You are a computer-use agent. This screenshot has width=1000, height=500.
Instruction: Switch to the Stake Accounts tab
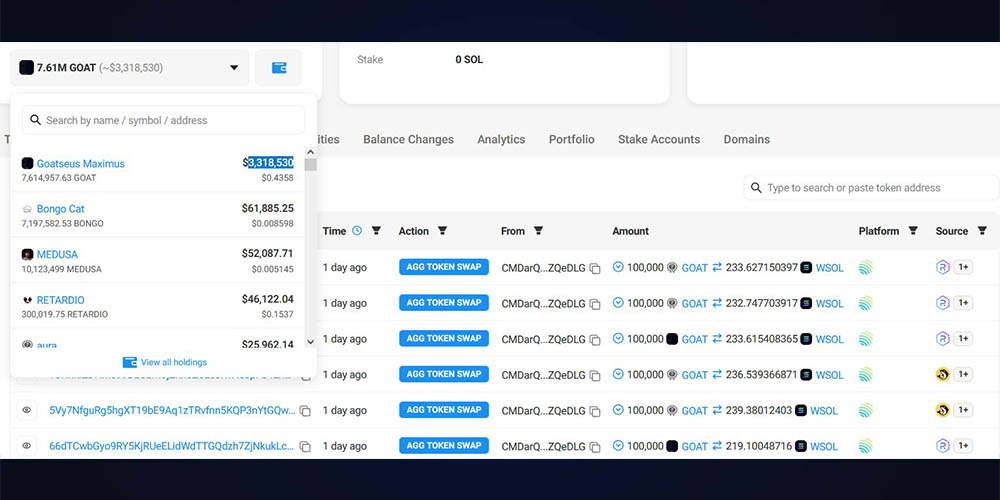[x=659, y=140]
